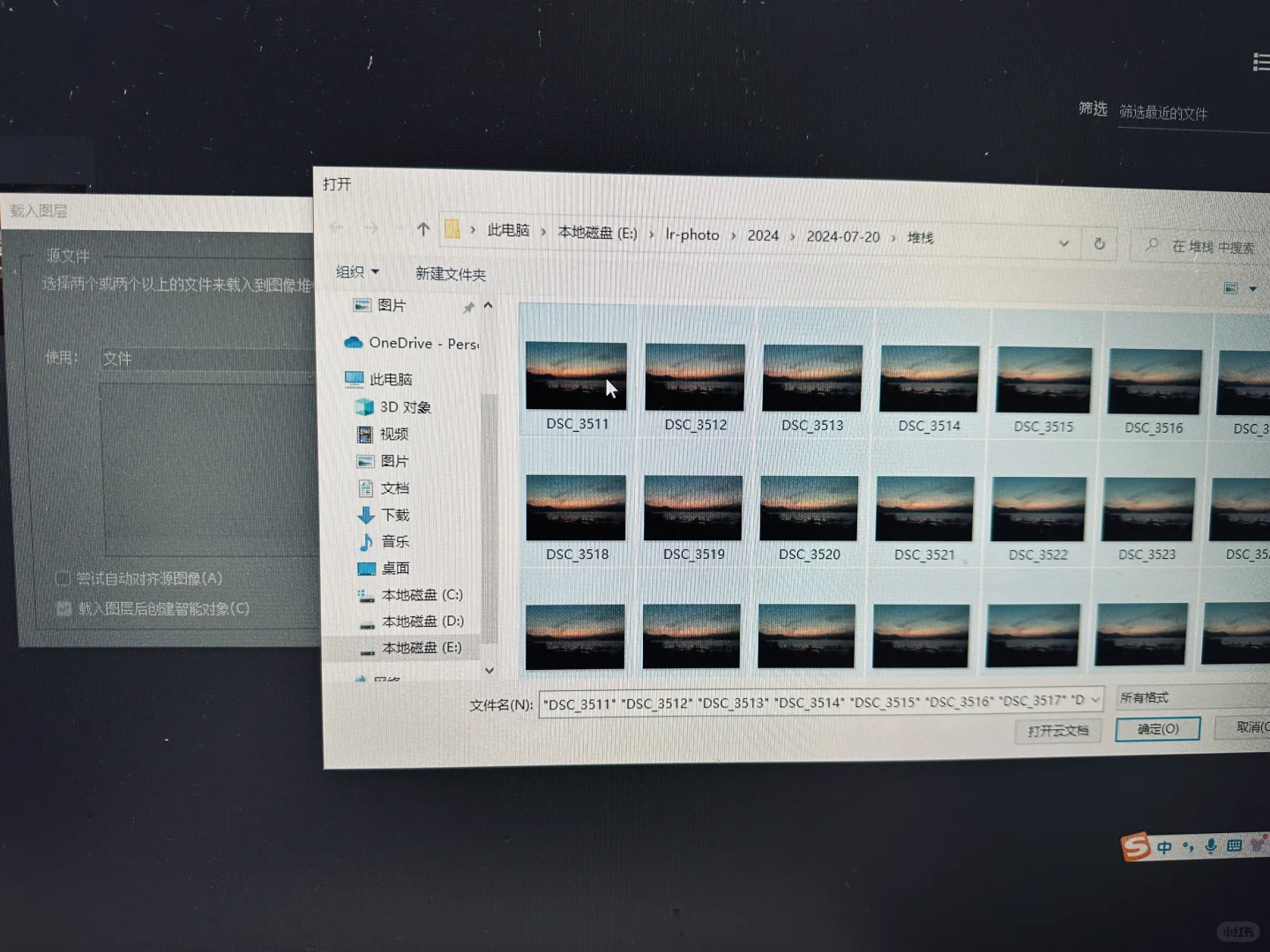Screen dimensions: 1270x952
Task: Select the DSC_3518 photo thumbnail
Action: (576, 508)
